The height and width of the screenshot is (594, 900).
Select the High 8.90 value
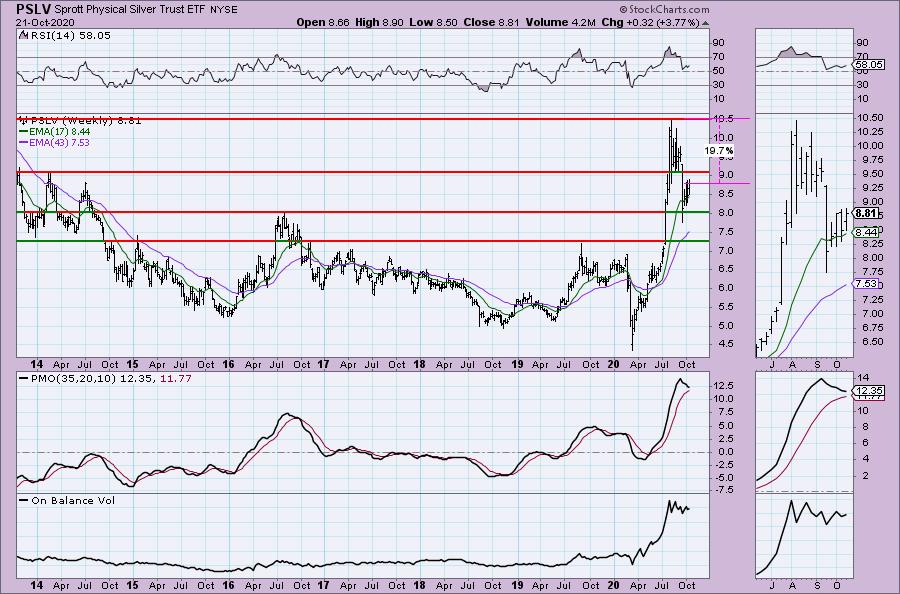(x=379, y=22)
